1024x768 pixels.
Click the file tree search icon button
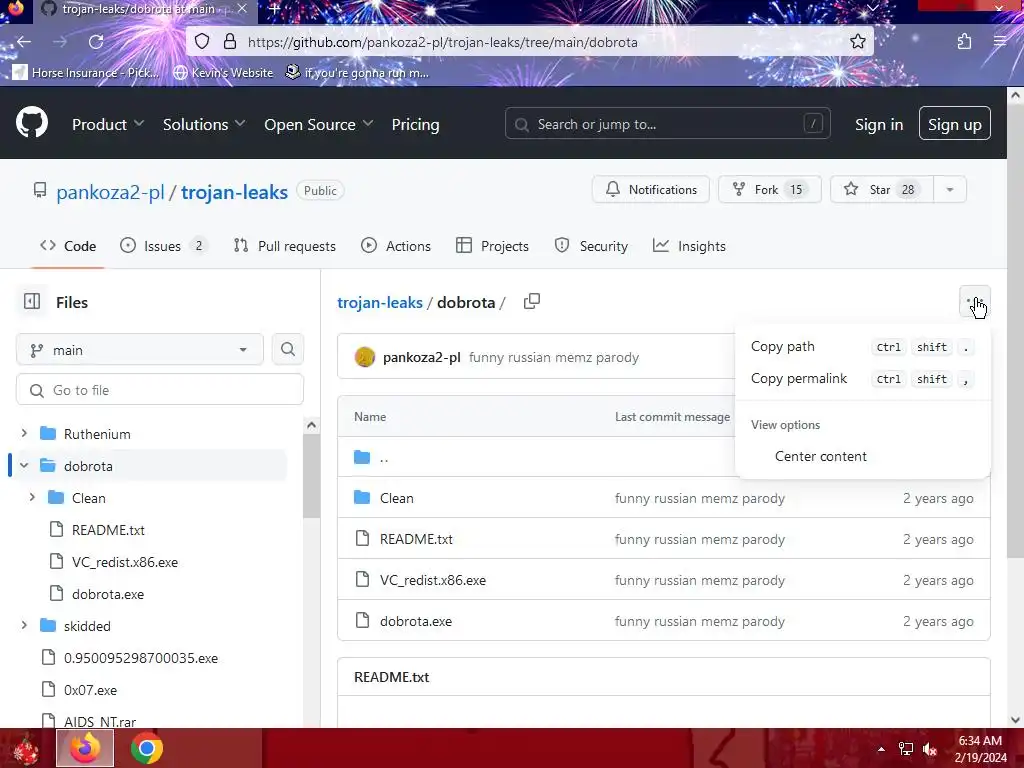[287, 349]
